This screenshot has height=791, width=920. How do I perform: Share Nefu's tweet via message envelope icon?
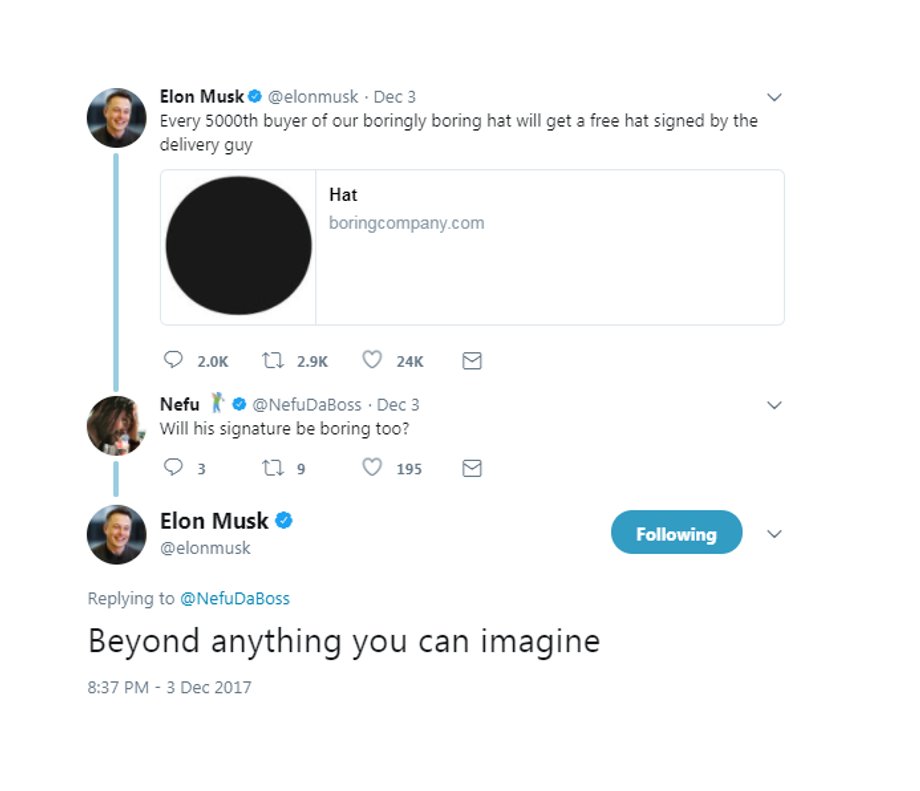[x=472, y=468]
